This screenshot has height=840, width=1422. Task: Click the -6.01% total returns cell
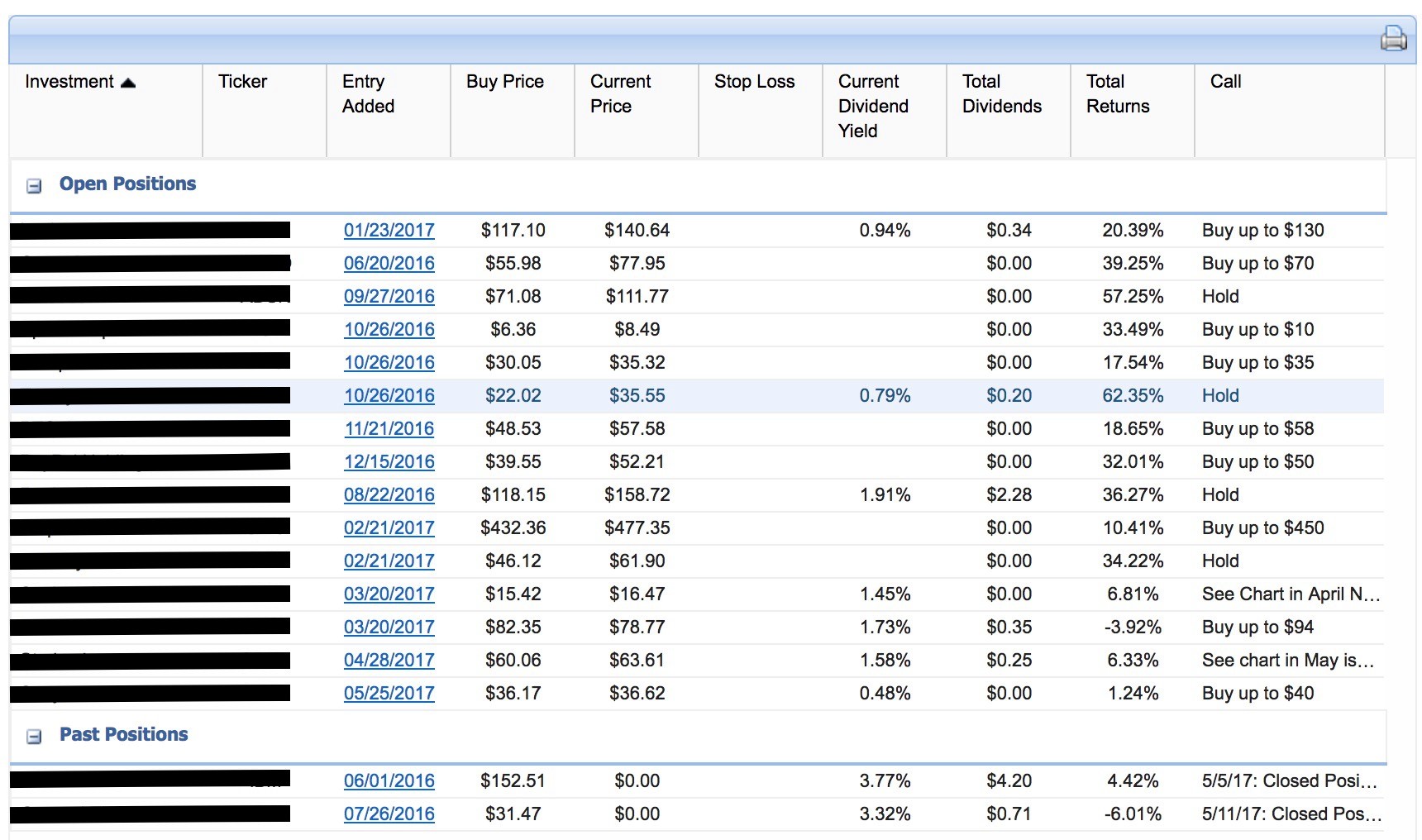coord(1133,814)
